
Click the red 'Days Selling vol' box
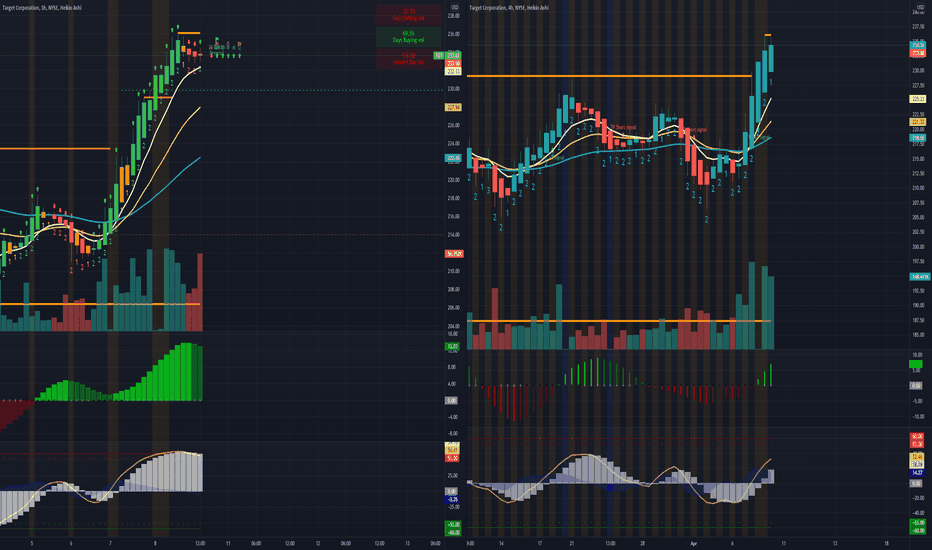pyautogui.click(x=408, y=14)
